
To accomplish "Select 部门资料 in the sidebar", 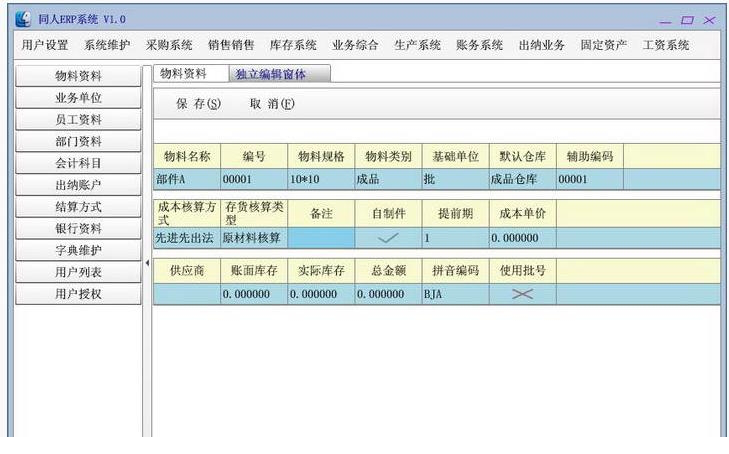I will [x=78, y=141].
